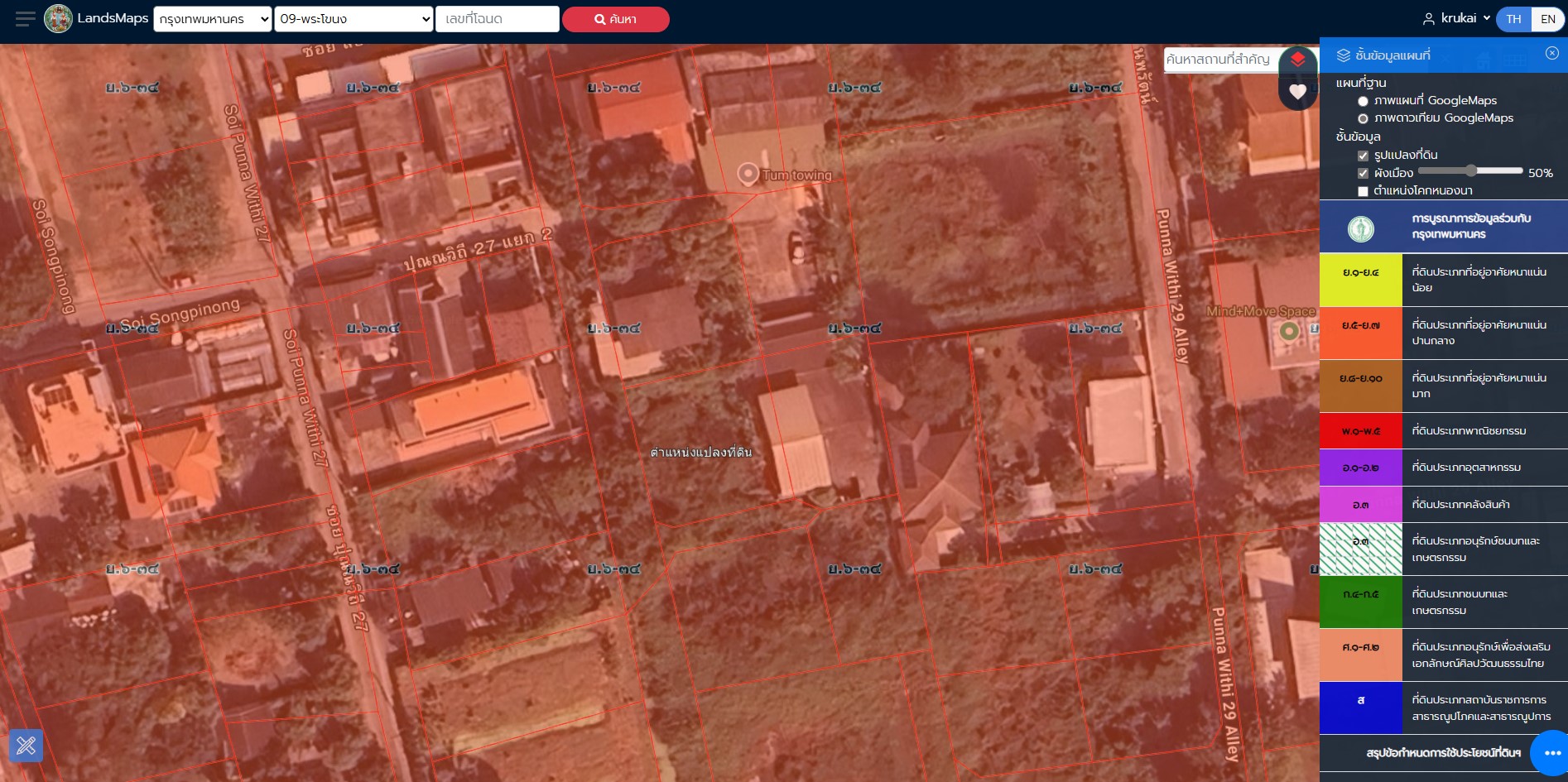The height and width of the screenshot is (782, 1568).
Task: Expand the province dropdown กรุงเทพมหานคร
Action: 213,19
